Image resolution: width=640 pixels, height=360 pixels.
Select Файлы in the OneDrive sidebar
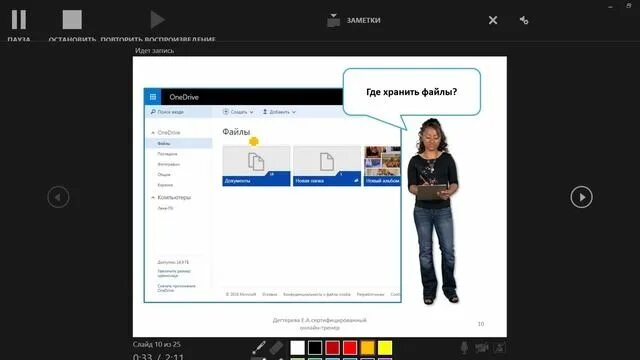tap(179, 143)
